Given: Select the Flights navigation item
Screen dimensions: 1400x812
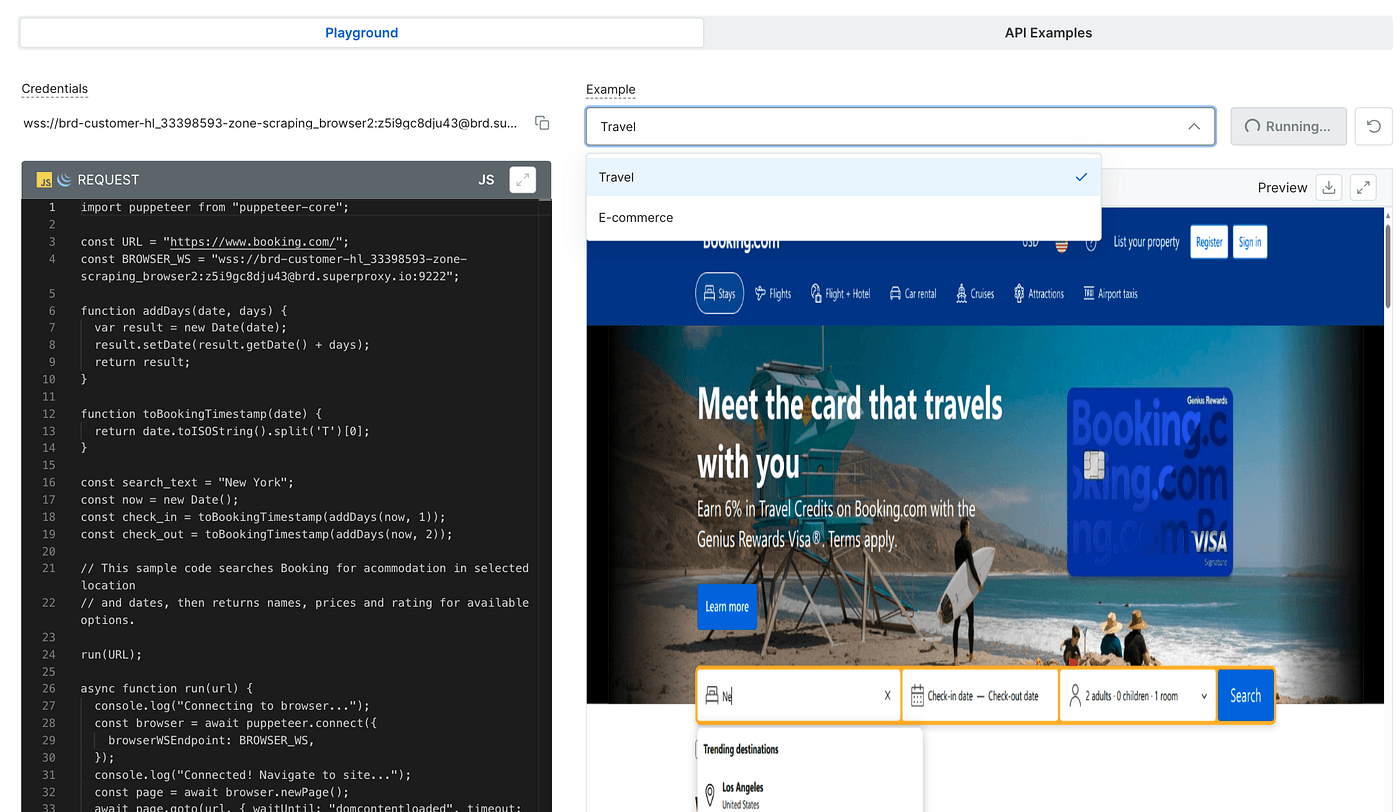Looking at the screenshot, I should pyautogui.click(x=772, y=294).
